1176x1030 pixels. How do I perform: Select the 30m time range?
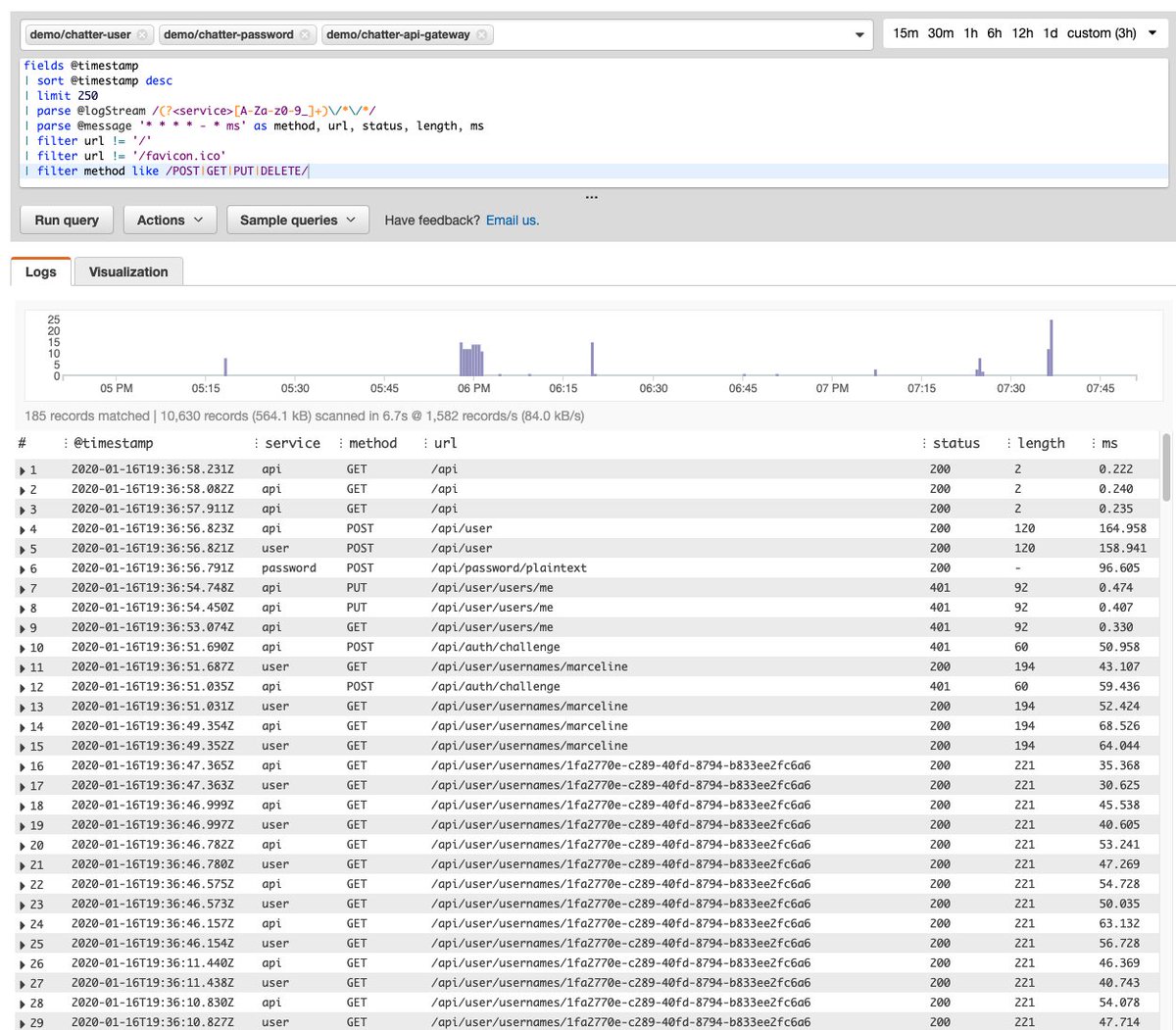tap(941, 33)
